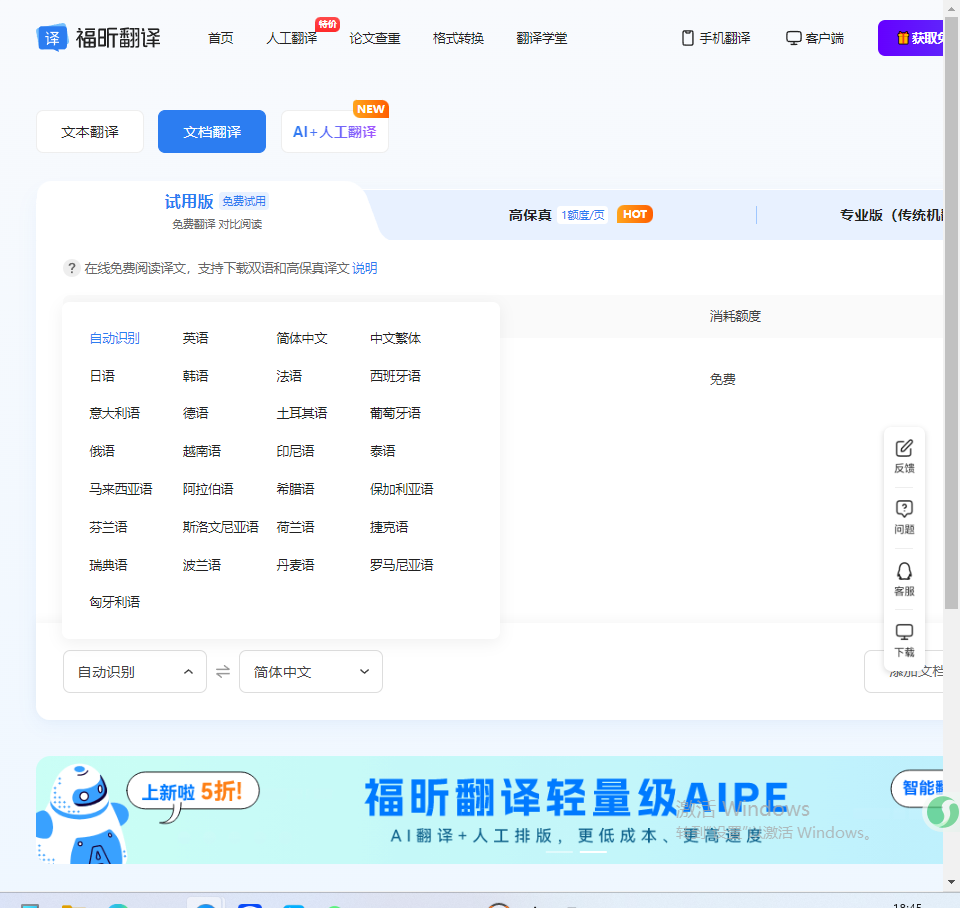Screen dimensions: 960x908
Task: Swap source and target languages icon
Action: coord(223,672)
